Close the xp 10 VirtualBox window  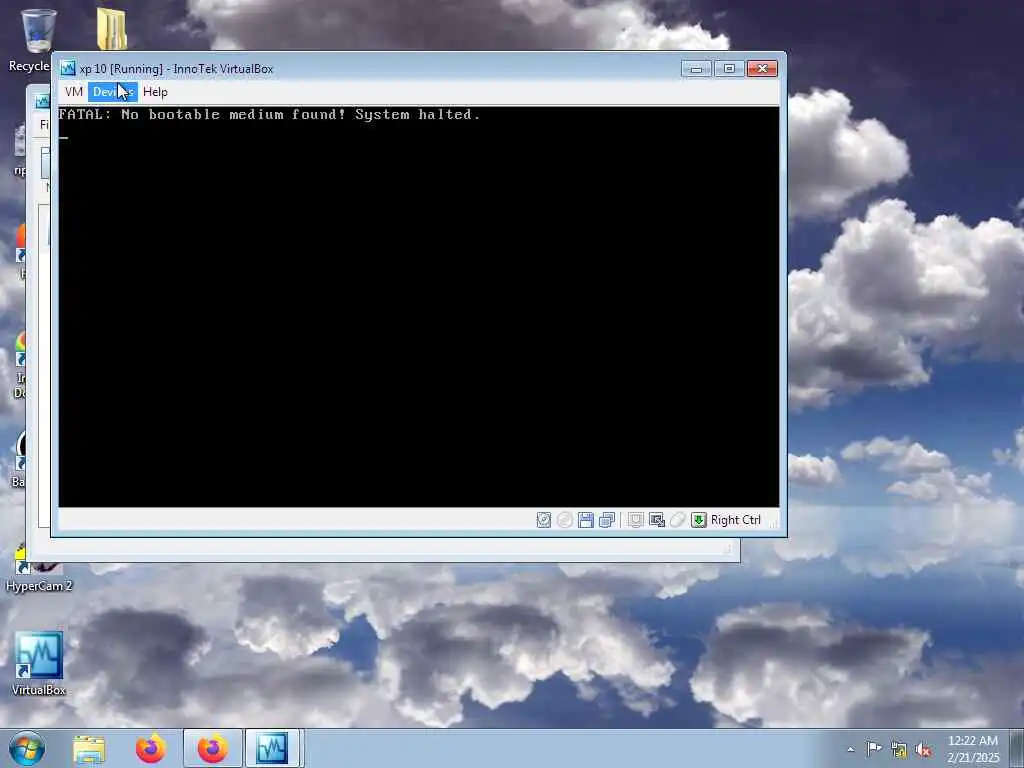point(762,69)
